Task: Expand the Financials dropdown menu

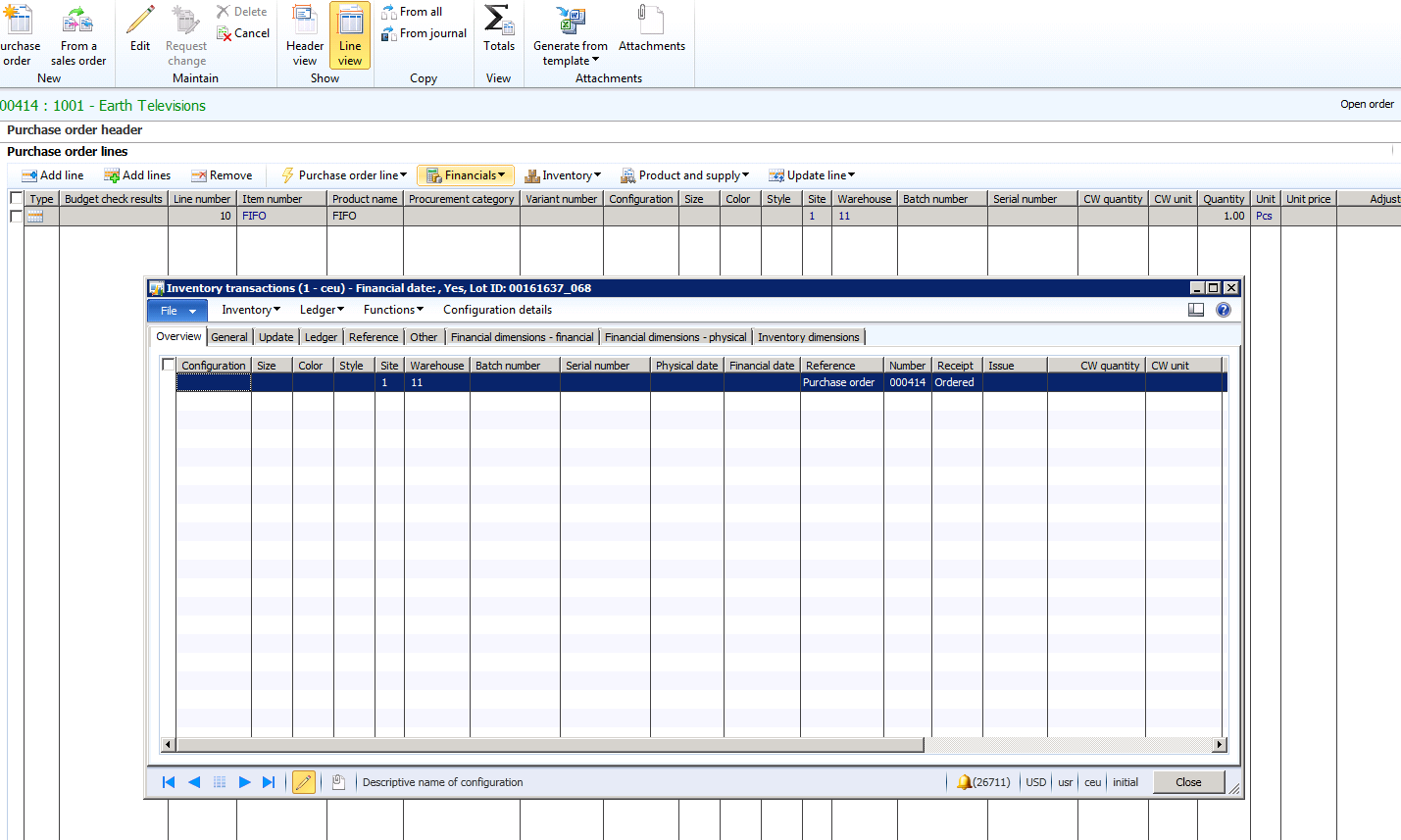Action: 466,175
